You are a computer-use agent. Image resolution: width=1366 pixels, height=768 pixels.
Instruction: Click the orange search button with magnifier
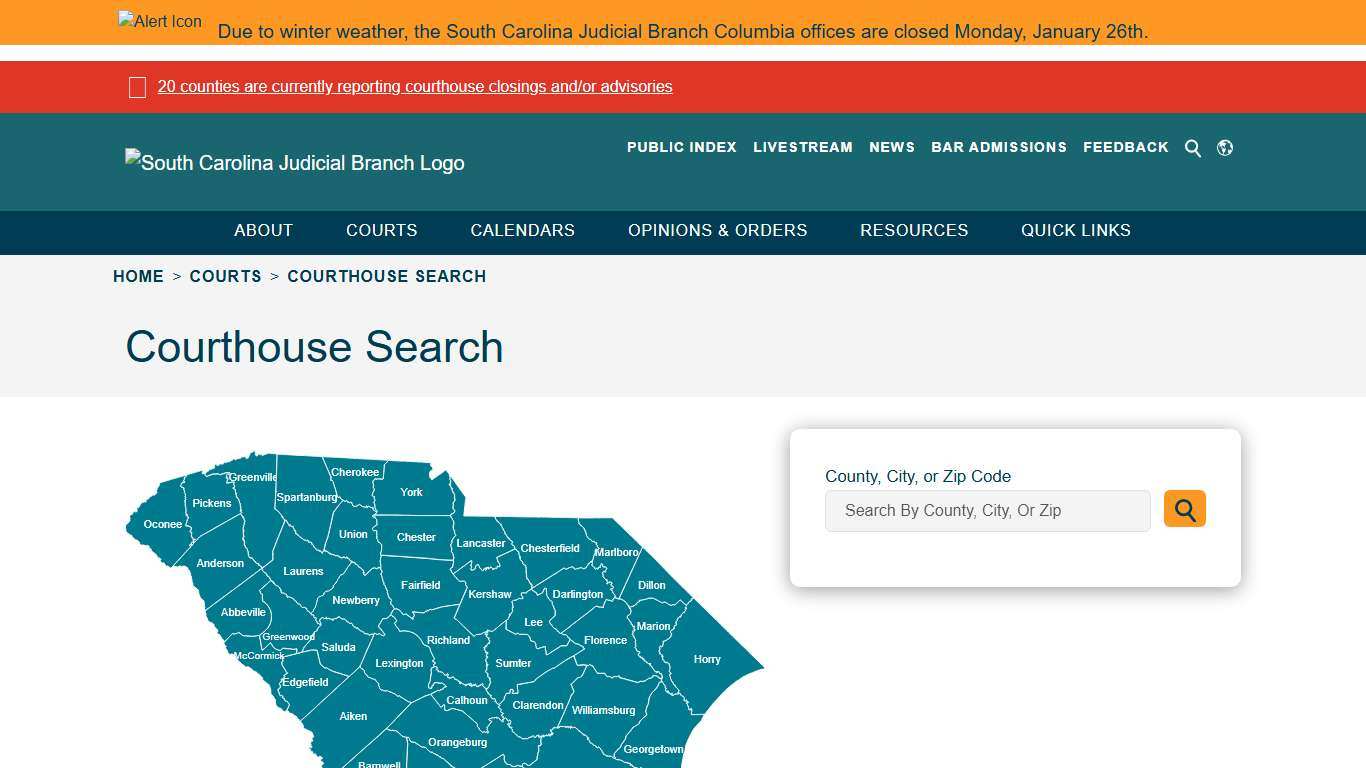tap(1184, 508)
